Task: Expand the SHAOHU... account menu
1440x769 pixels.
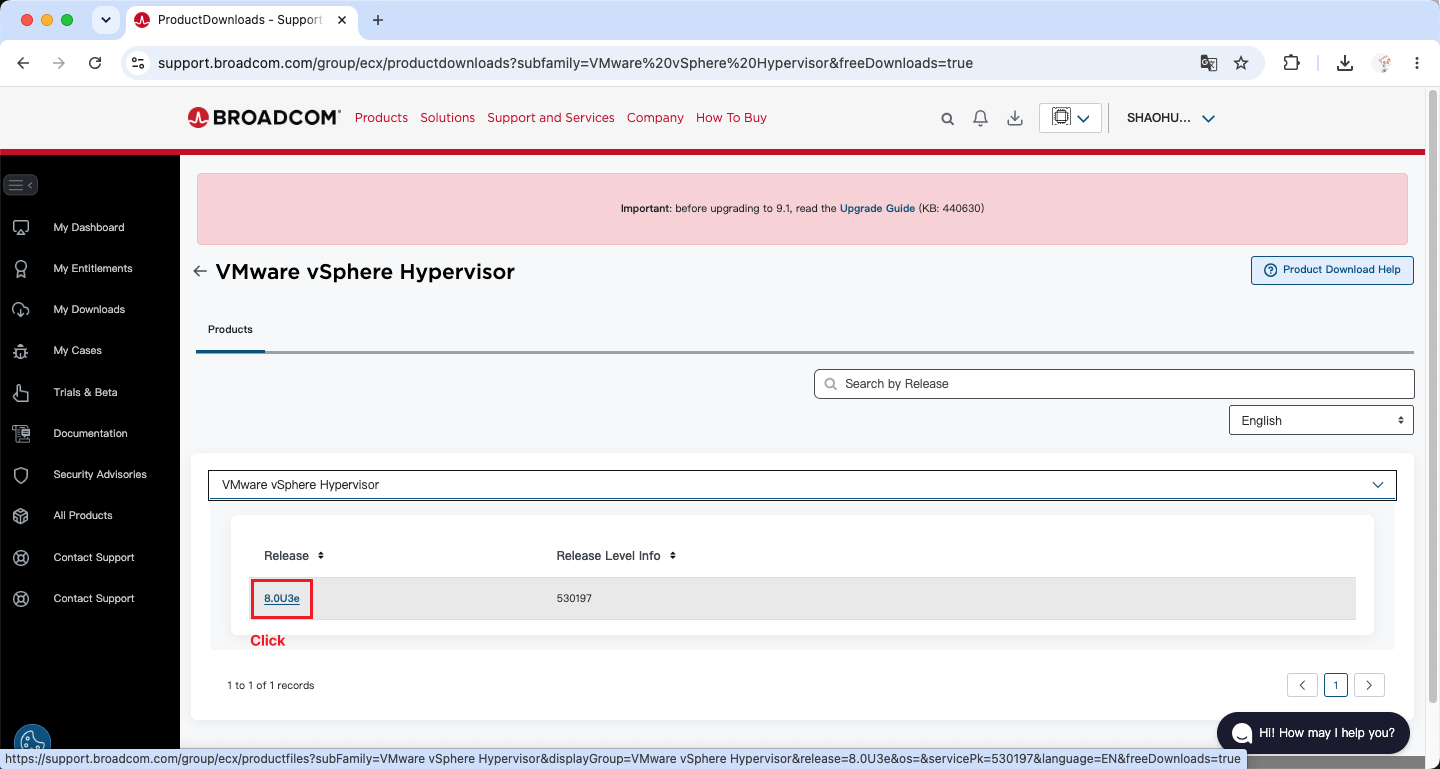Action: [1171, 118]
